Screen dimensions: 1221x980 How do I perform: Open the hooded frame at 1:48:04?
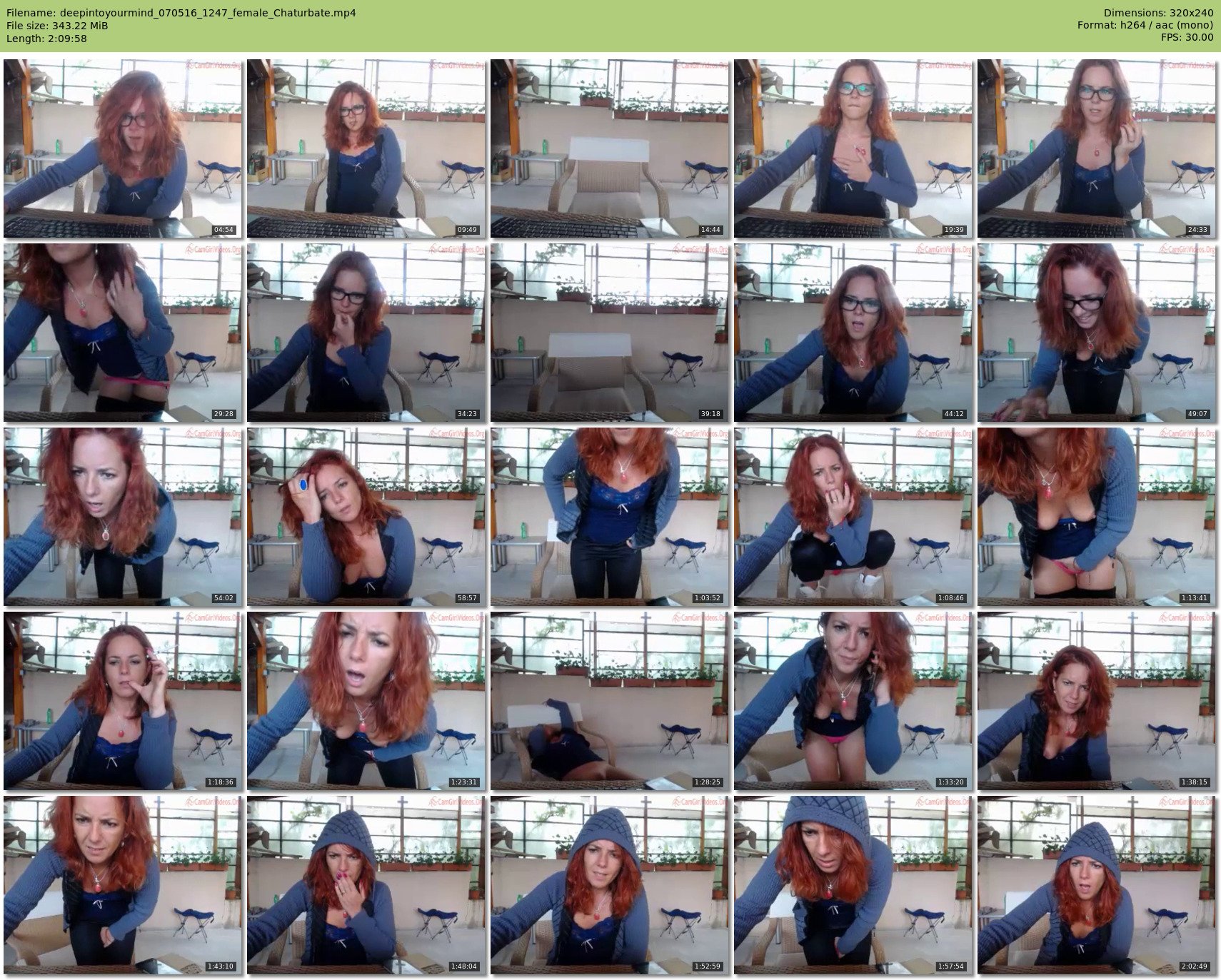click(x=366, y=885)
